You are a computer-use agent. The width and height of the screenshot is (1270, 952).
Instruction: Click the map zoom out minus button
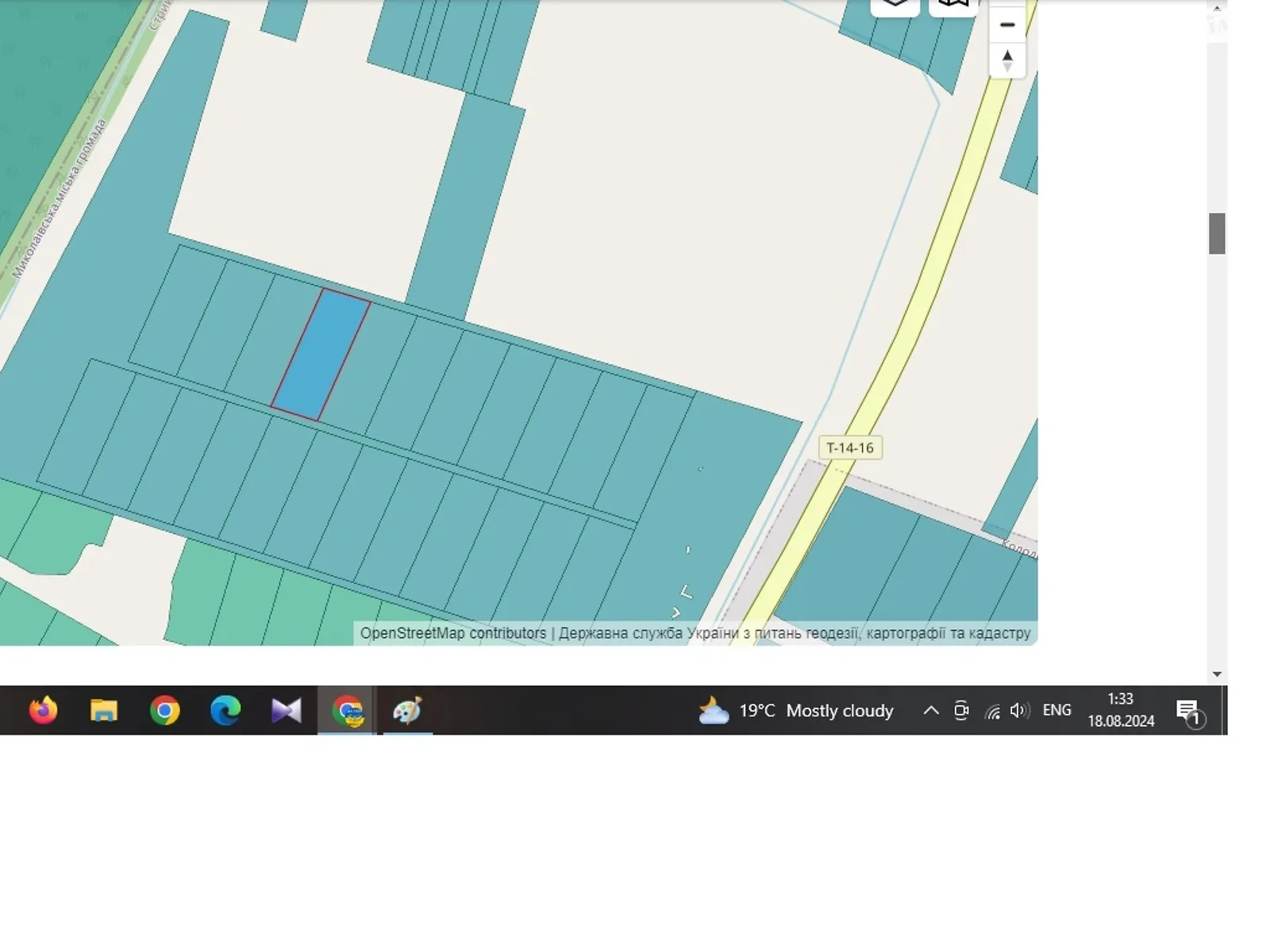pyautogui.click(x=1006, y=25)
